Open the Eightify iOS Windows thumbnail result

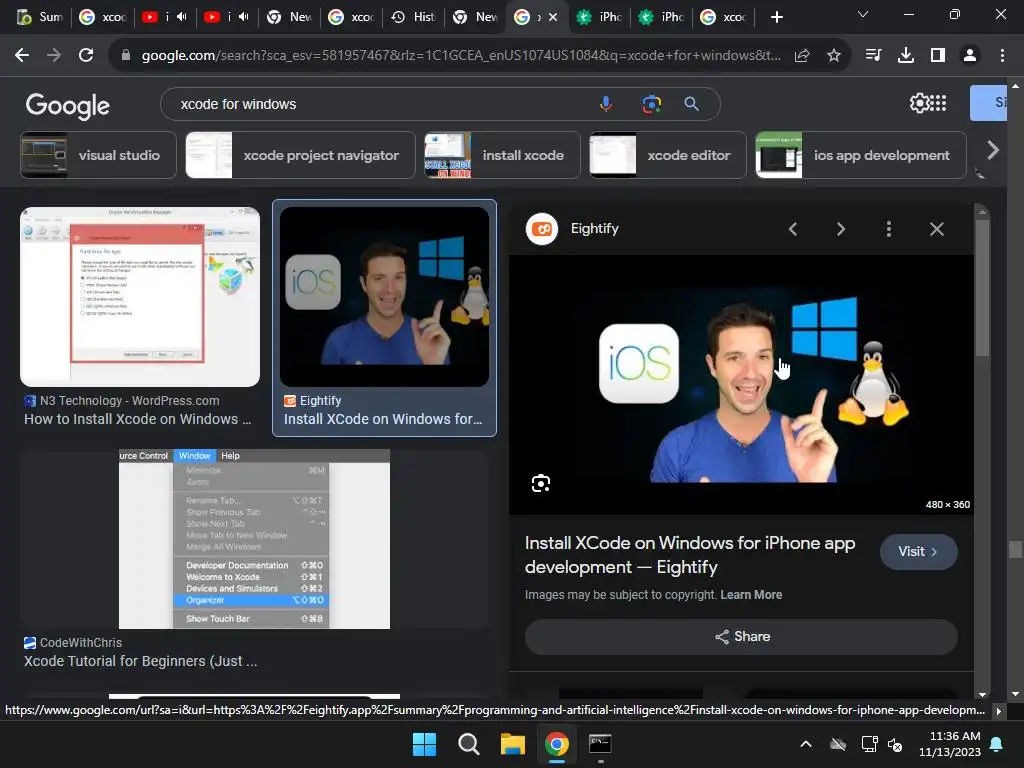pos(384,296)
